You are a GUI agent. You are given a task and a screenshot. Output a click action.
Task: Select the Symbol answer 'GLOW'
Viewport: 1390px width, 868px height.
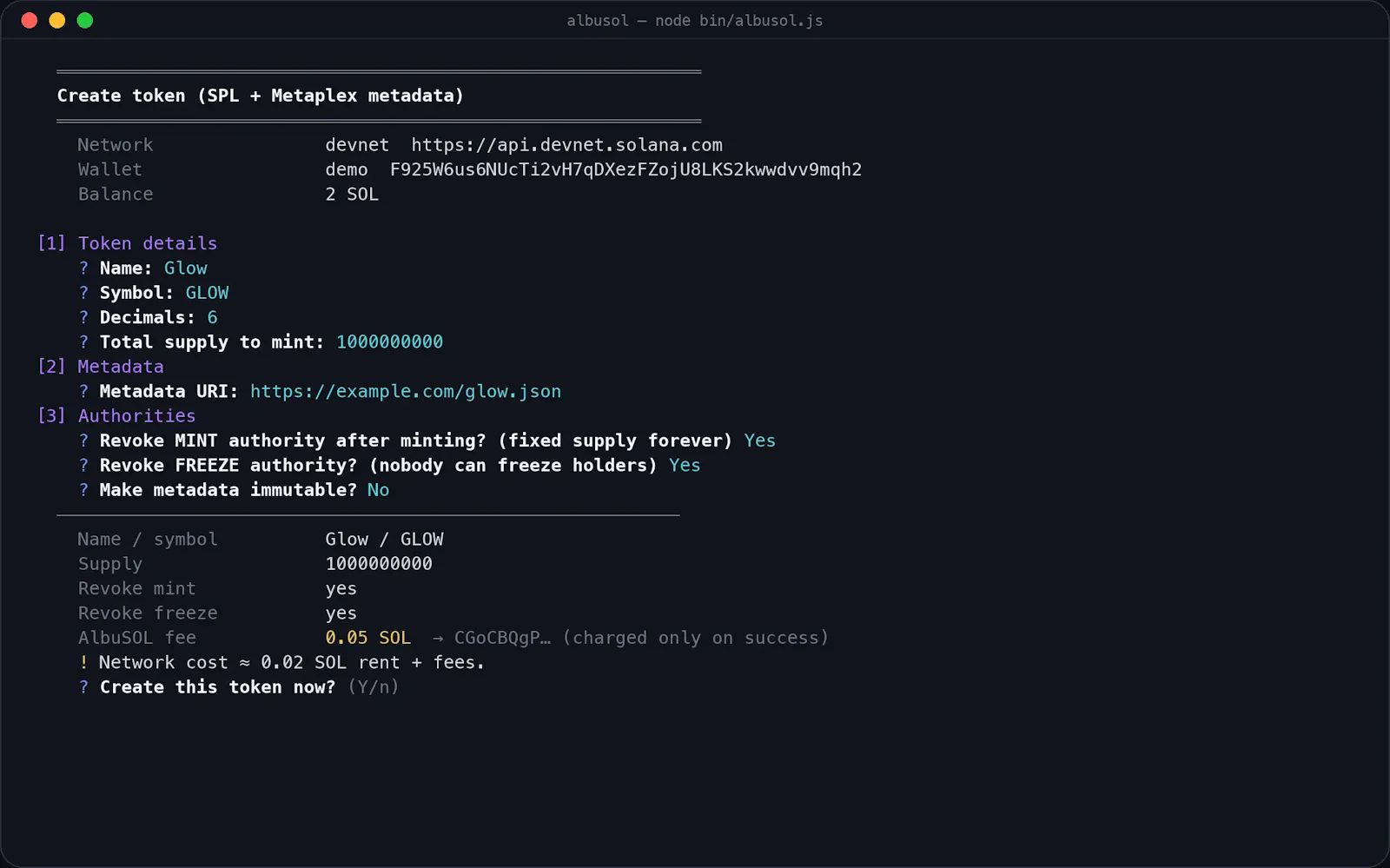(207, 293)
